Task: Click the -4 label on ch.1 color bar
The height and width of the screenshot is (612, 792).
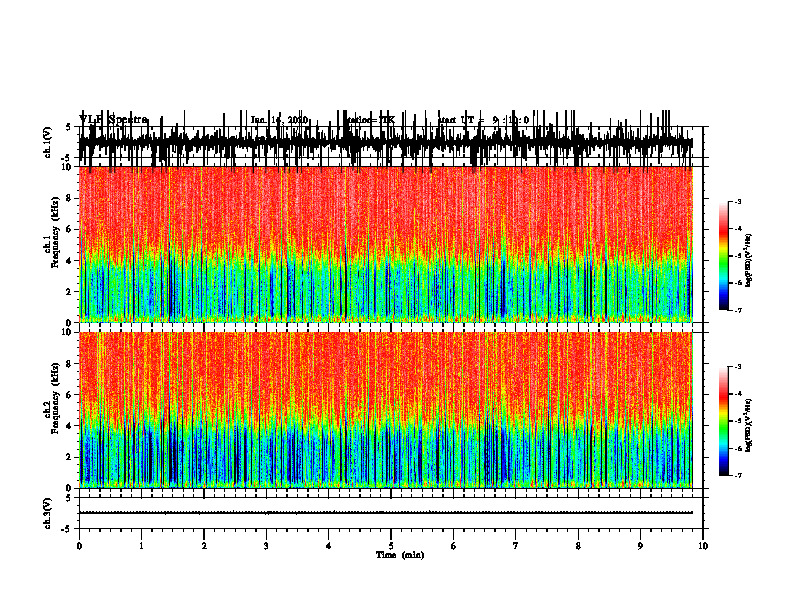Action: (738, 229)
